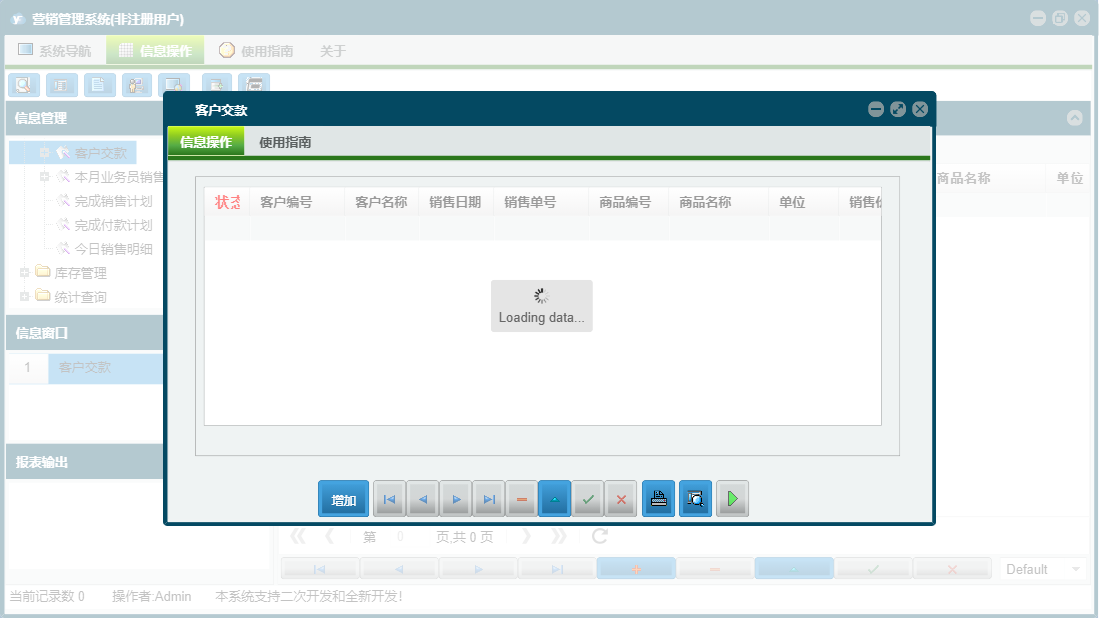The width and height of the screenshot is (1099, 618).
Task: Click the 库存管理 folder label
Action: pos(81,273)
